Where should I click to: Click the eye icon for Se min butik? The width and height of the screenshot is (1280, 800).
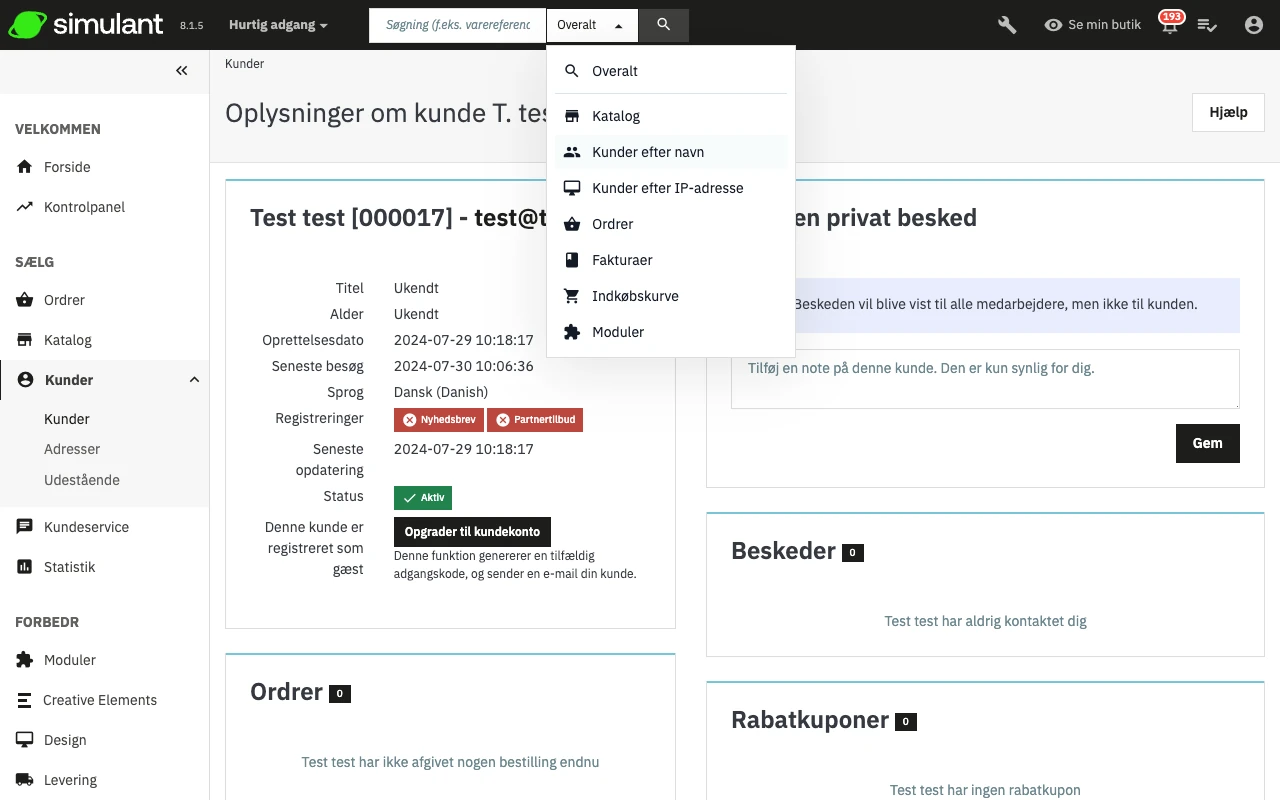[x=1053, y=25]
